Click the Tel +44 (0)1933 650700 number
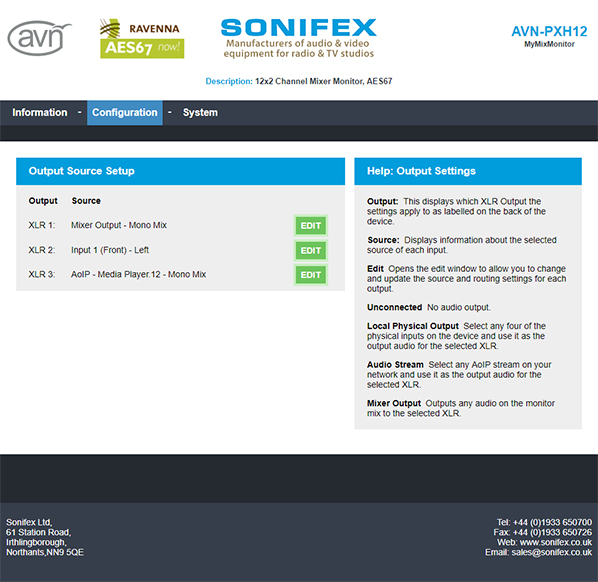The height and width of the screenshot is (582, 598). [544, 523]
